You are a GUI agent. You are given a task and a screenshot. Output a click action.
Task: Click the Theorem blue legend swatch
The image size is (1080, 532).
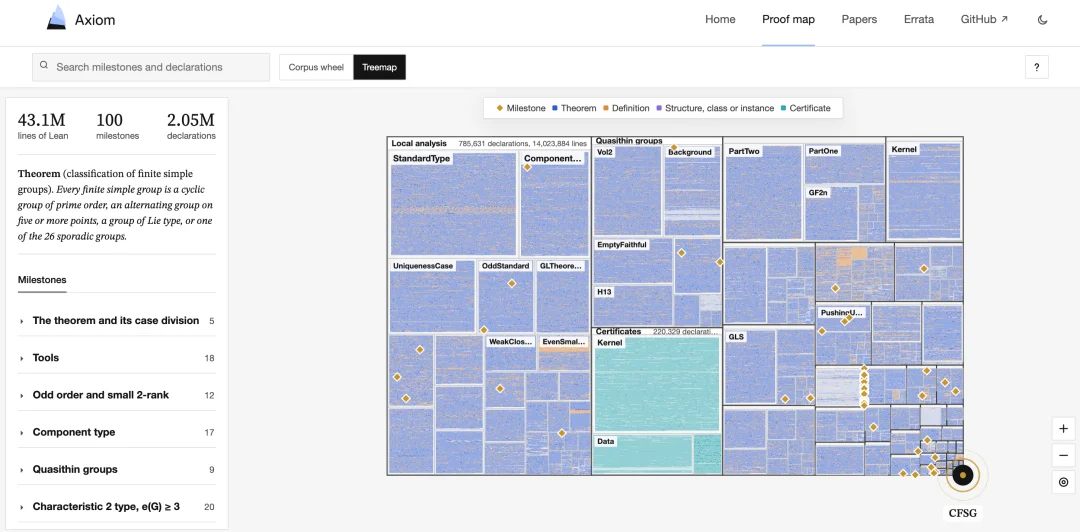pos(554,108)
